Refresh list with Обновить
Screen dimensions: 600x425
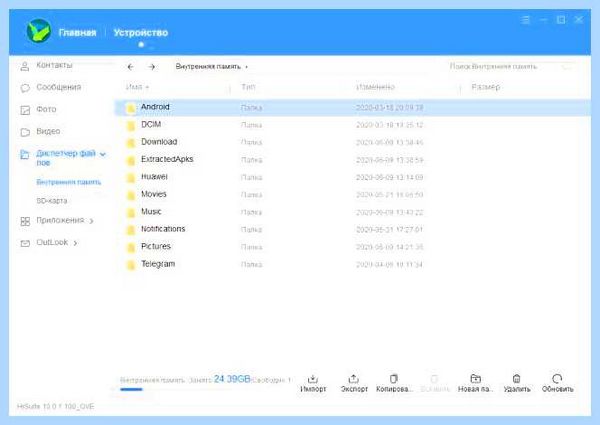pyautogui.click(x=557, y=383)
